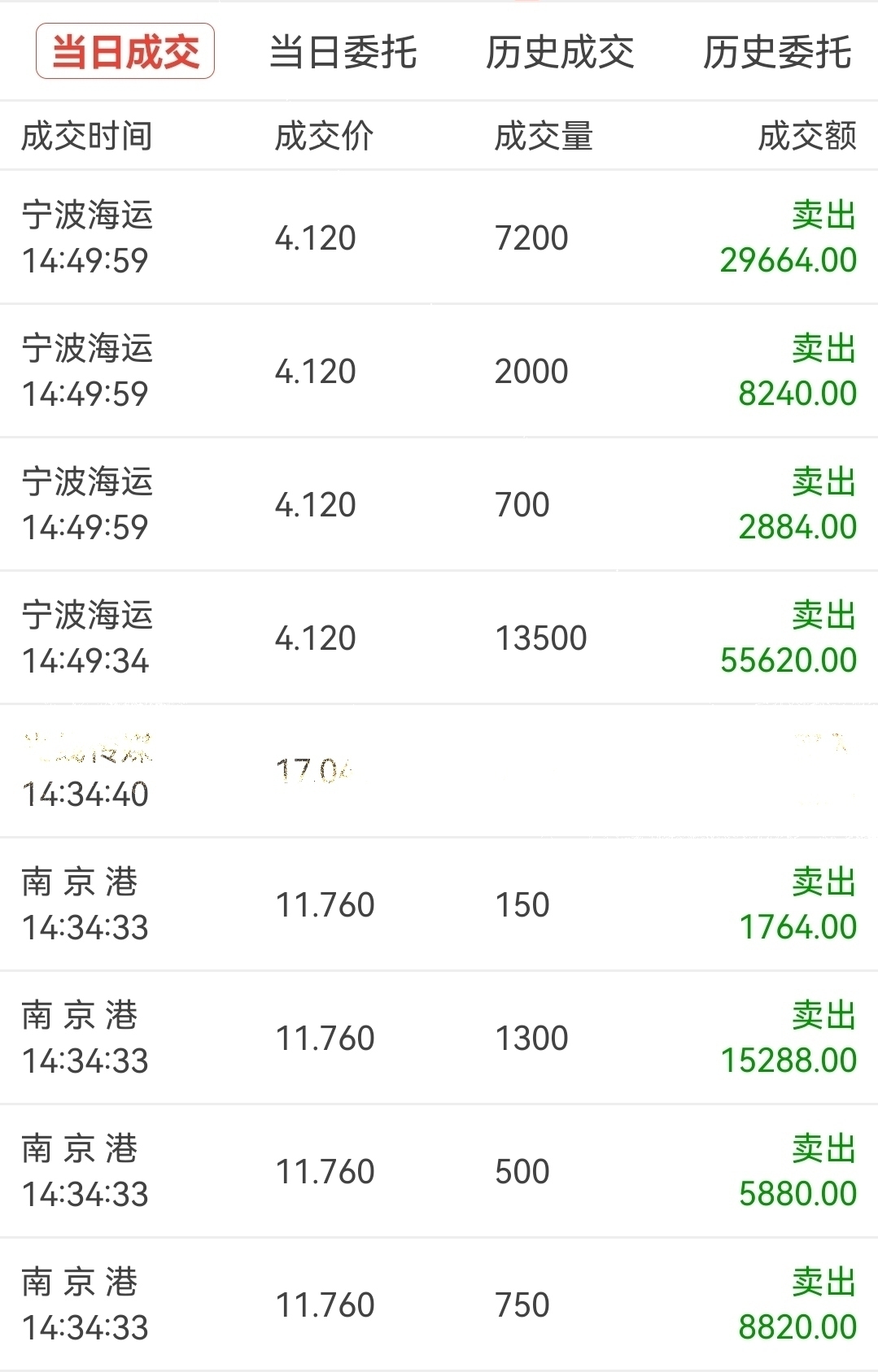Image resolution: width=878 pixels, height=1372 pixels.
Task: Open 宁波海运 trade with 7200 volume
Action: pyautogui.click(x=439, y=237)
